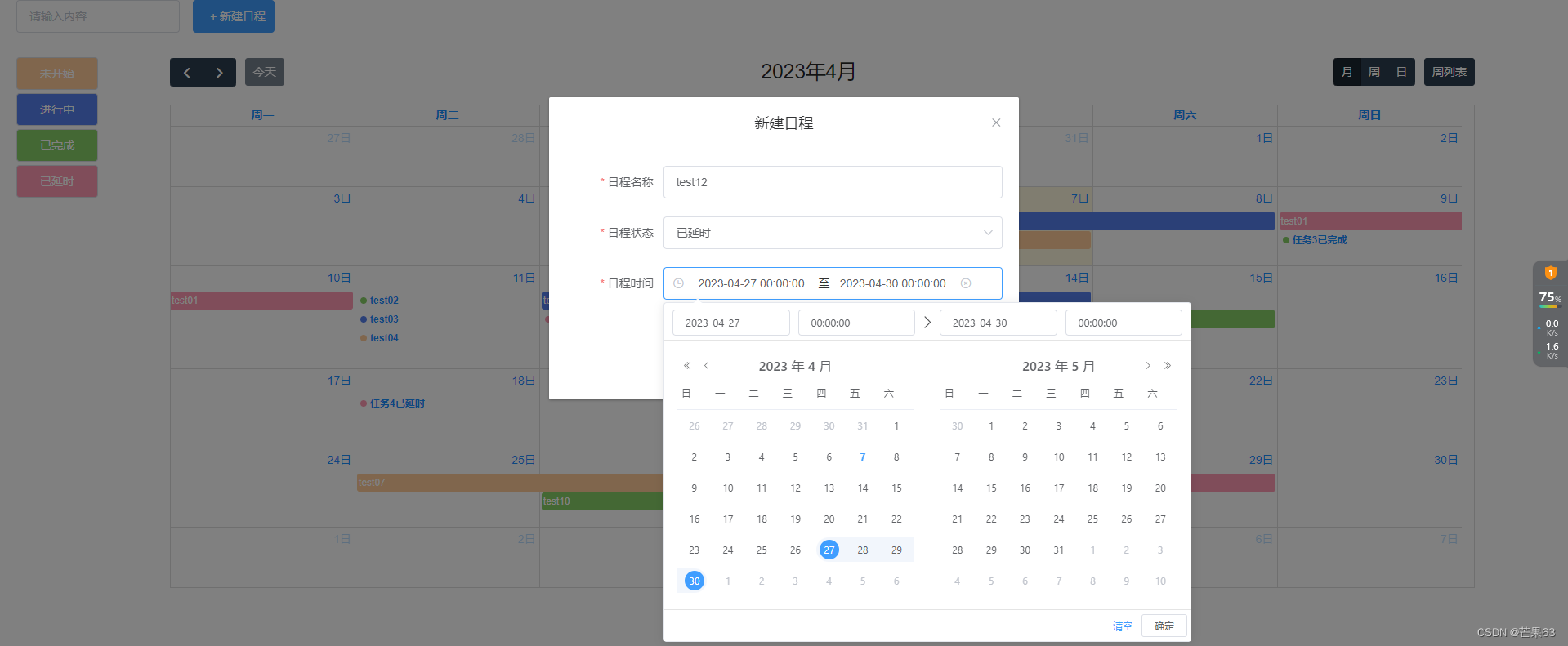Viewport: 1568px width, 646px height.
Task: Click the 23日 day number
Action: (x=1446, y=381)
